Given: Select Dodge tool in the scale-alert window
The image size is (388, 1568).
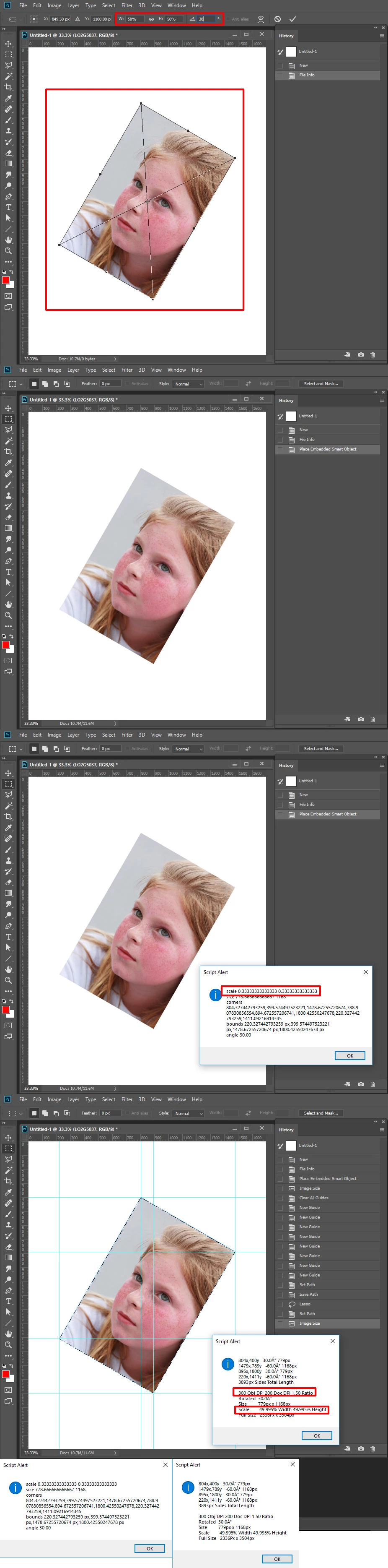Looking at the screenshot, I should [x=8, y=915].
